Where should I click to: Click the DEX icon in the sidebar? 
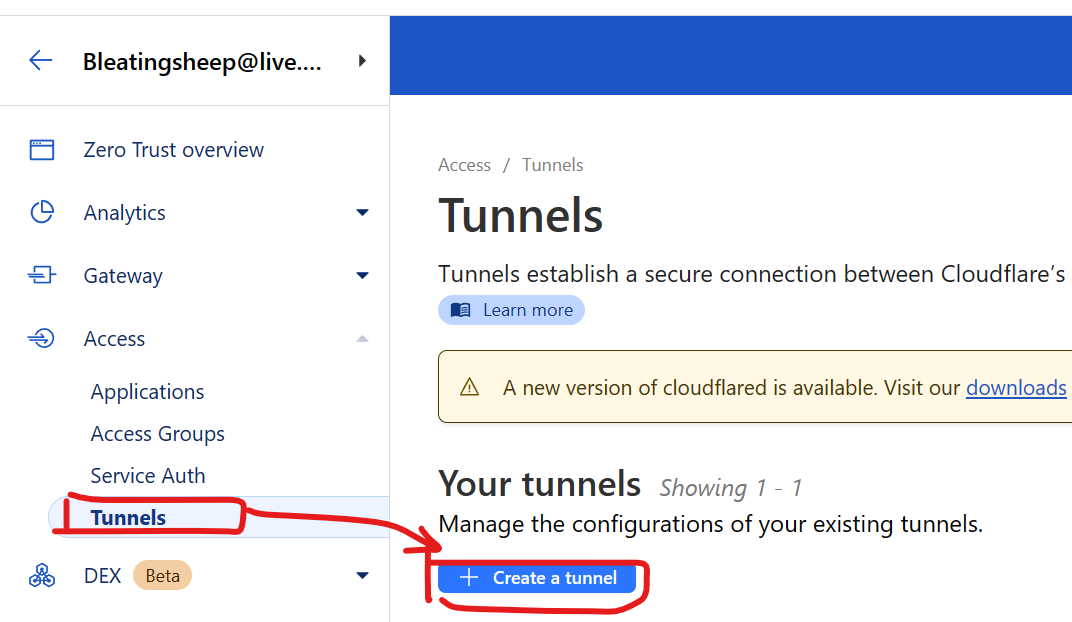[x=41, y=575]
